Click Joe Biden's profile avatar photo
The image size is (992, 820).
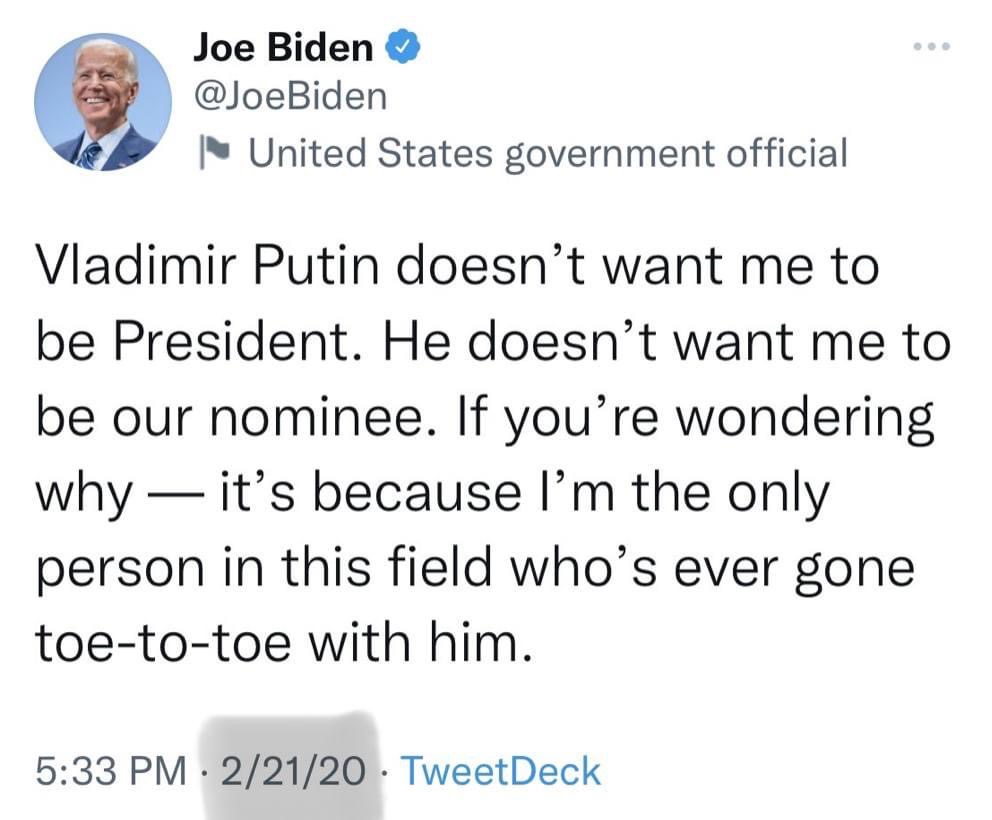point(103,102)
